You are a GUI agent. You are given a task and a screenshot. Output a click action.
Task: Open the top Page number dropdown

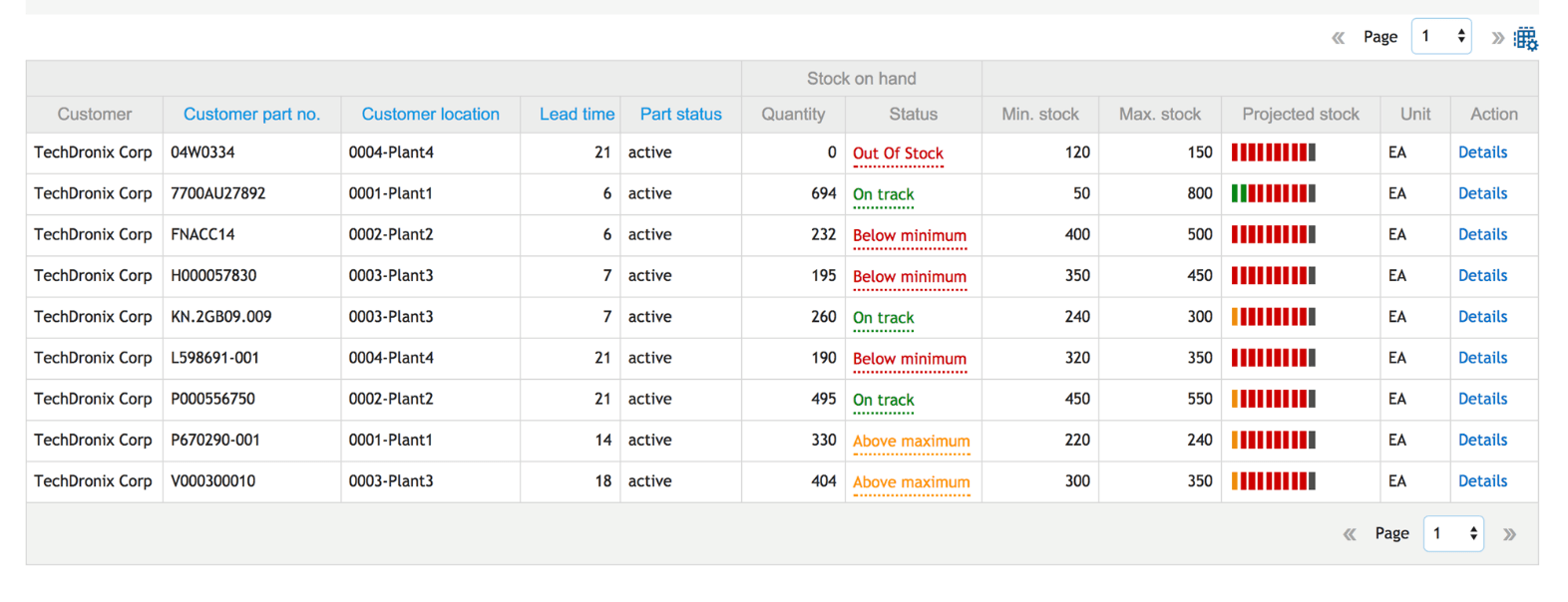click(1441, 37)
